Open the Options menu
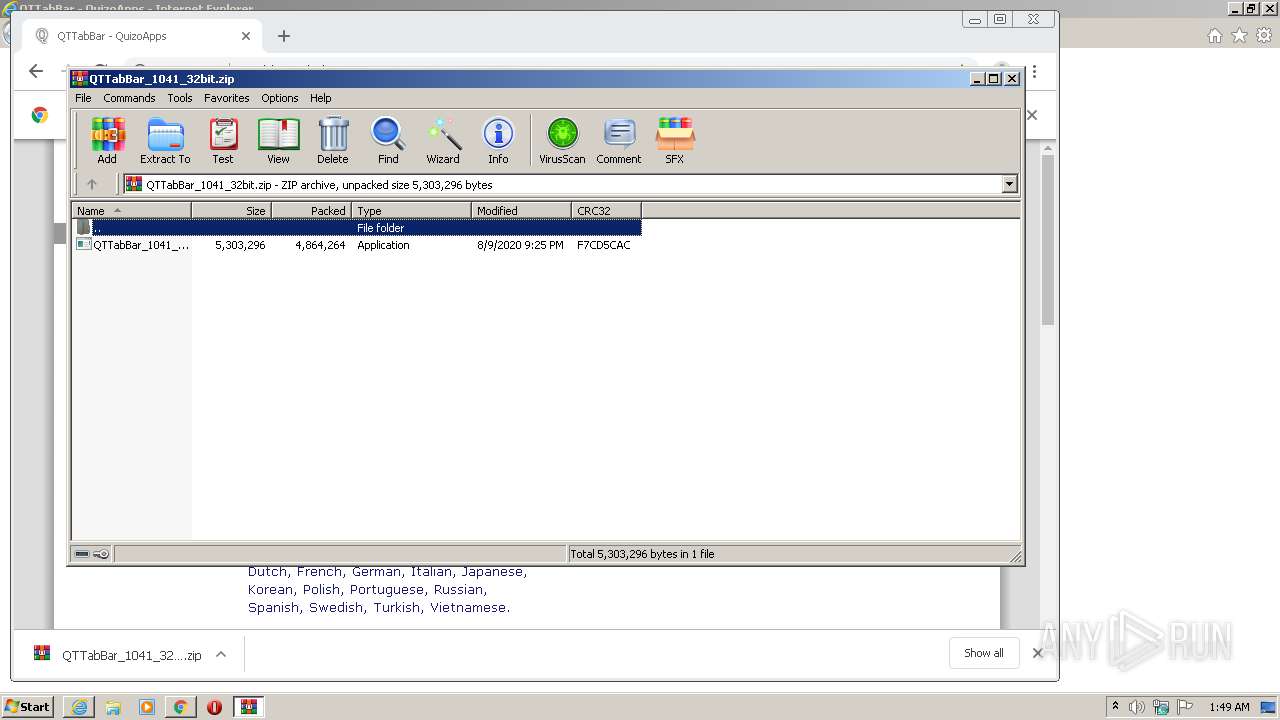This screenshot has height=720, width=1280. 280,98
